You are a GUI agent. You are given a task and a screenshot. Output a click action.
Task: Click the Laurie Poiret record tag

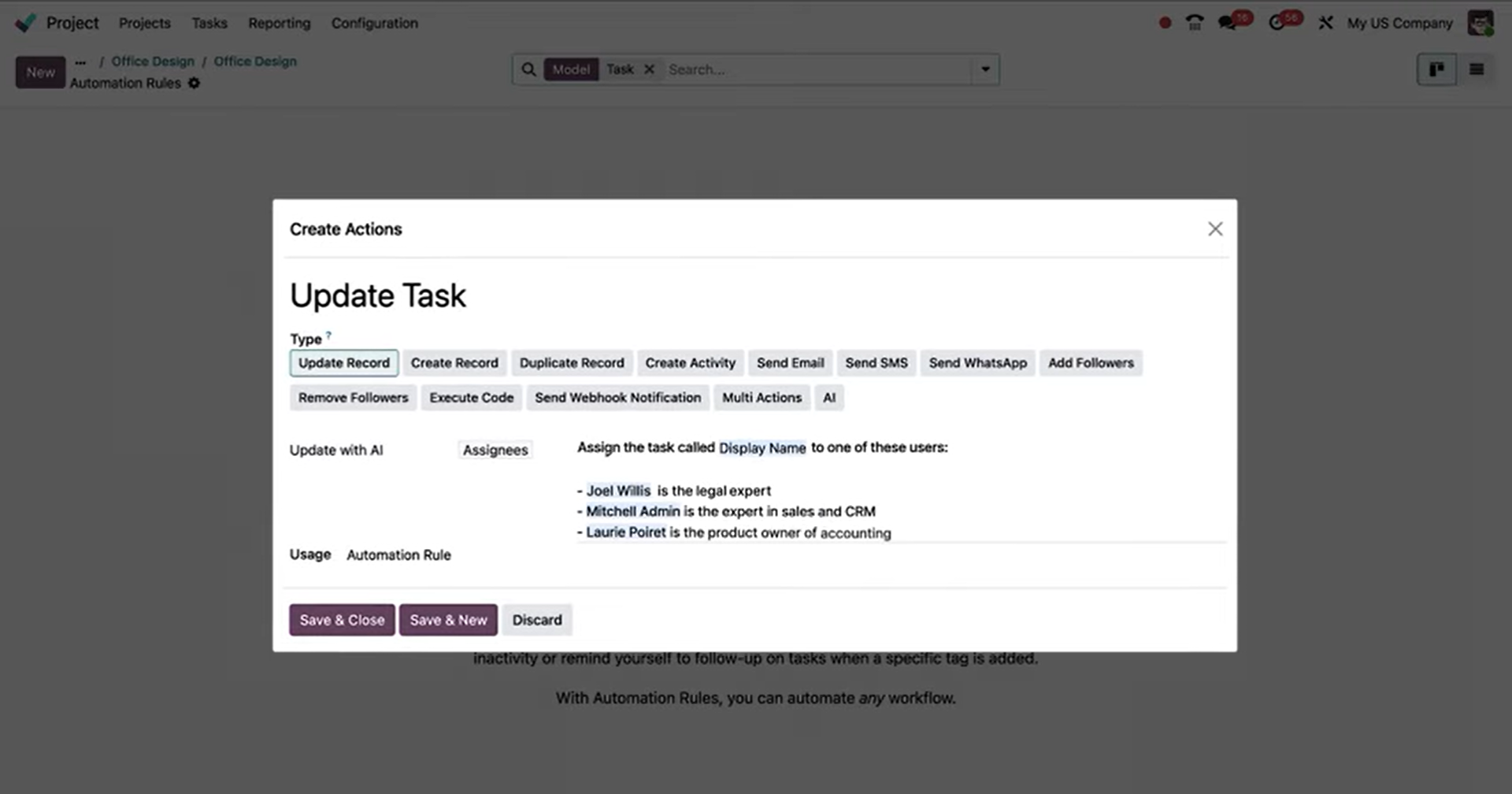[x=626, y=532]
